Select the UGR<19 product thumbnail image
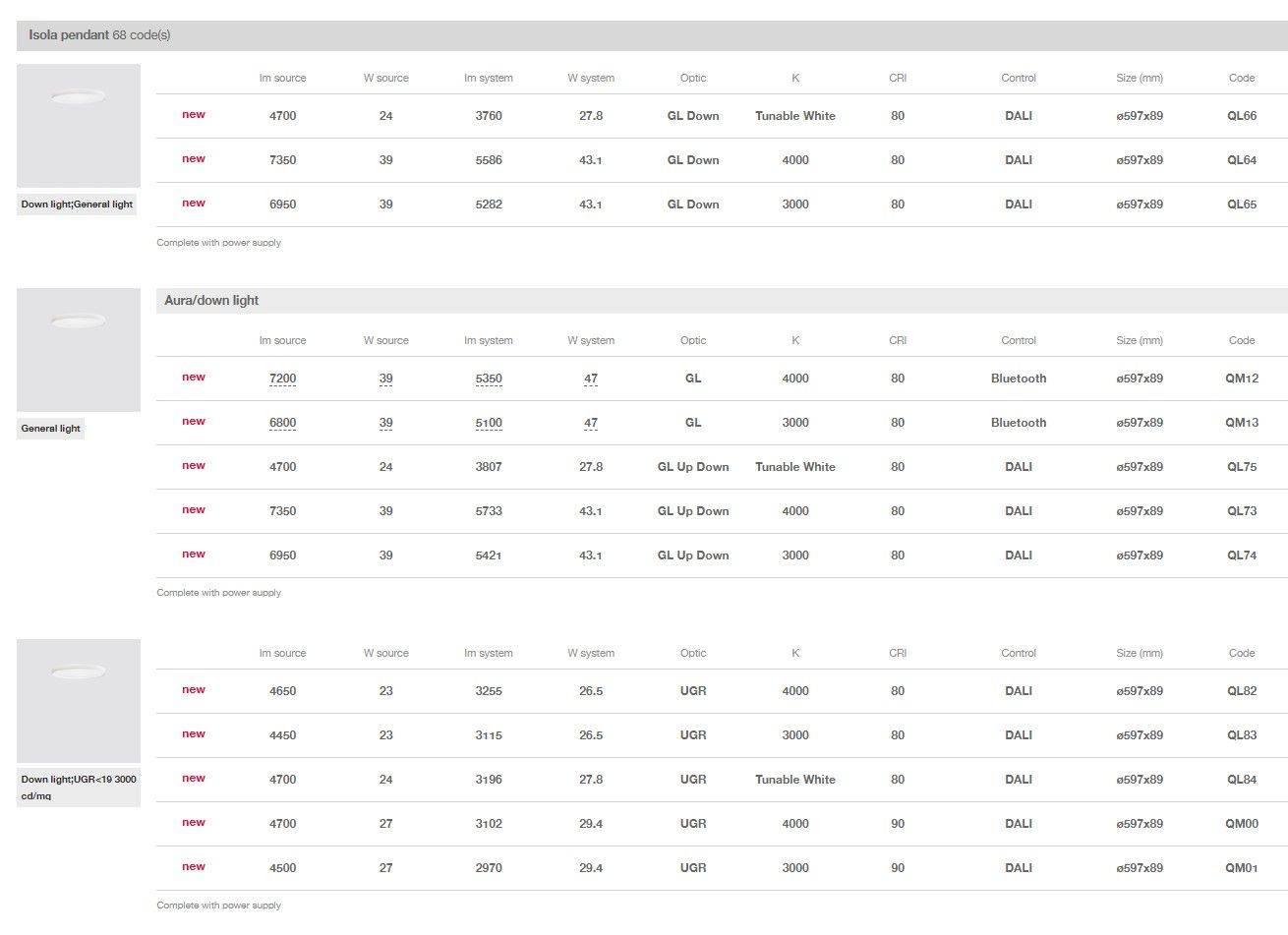This screenshot has width=1288, height=935. (x=79, y=701)
